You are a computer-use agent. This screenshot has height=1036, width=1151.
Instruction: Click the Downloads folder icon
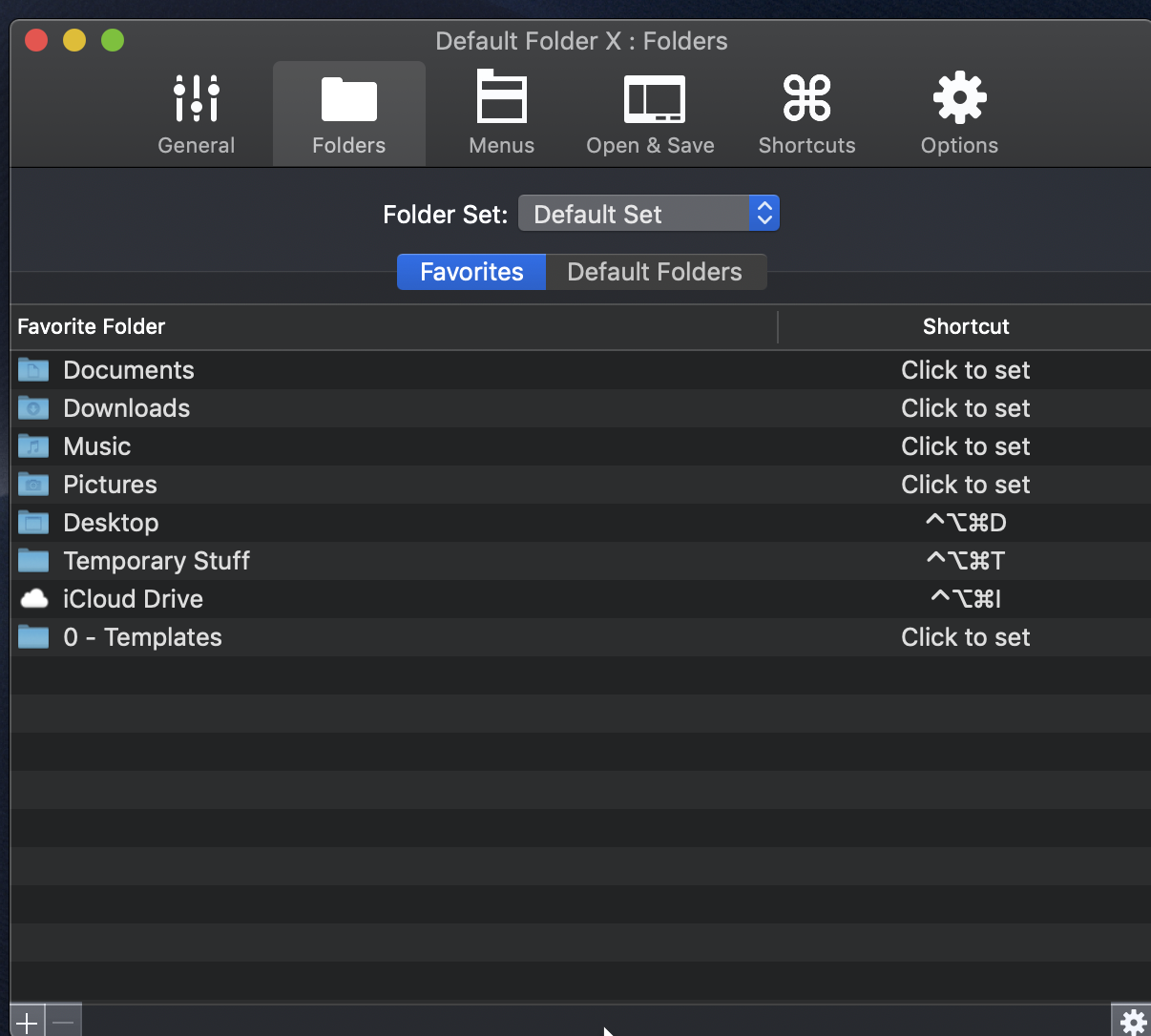coord(33,408)
